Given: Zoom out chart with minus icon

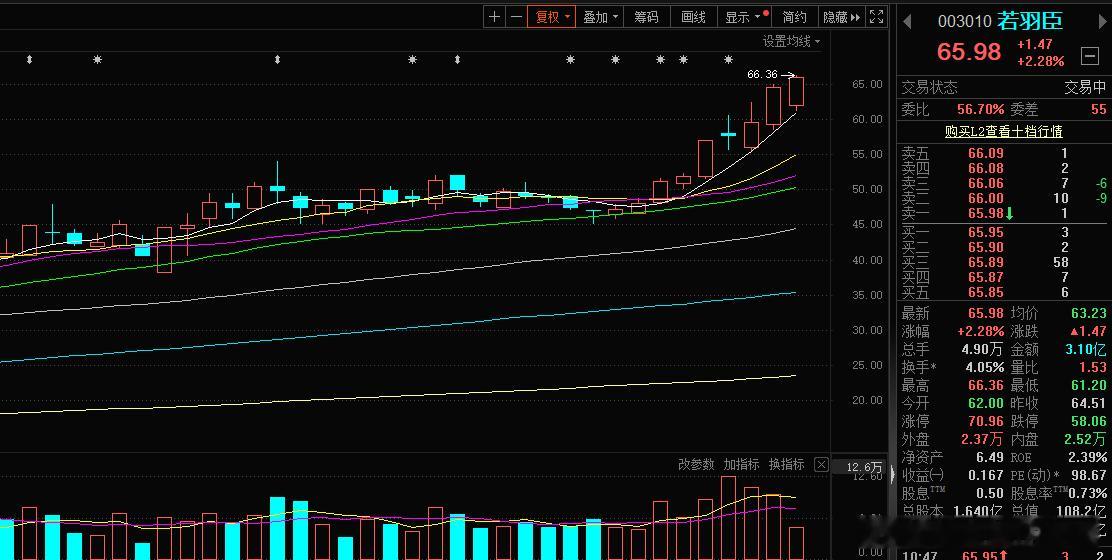Looking at the screenshot, I should coord(516,17).
